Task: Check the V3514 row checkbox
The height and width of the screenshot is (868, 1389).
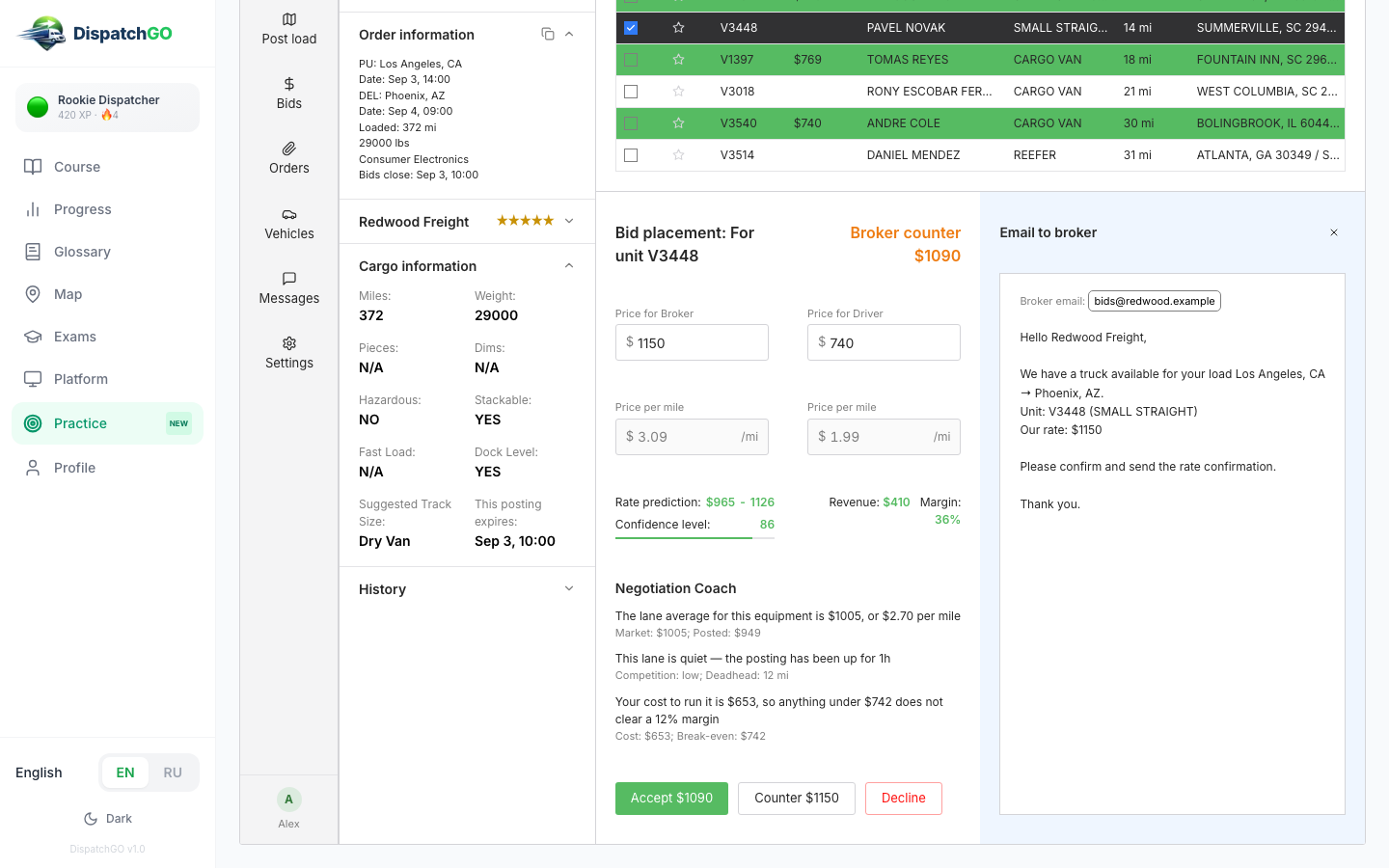Action: [x=631, y=155]
